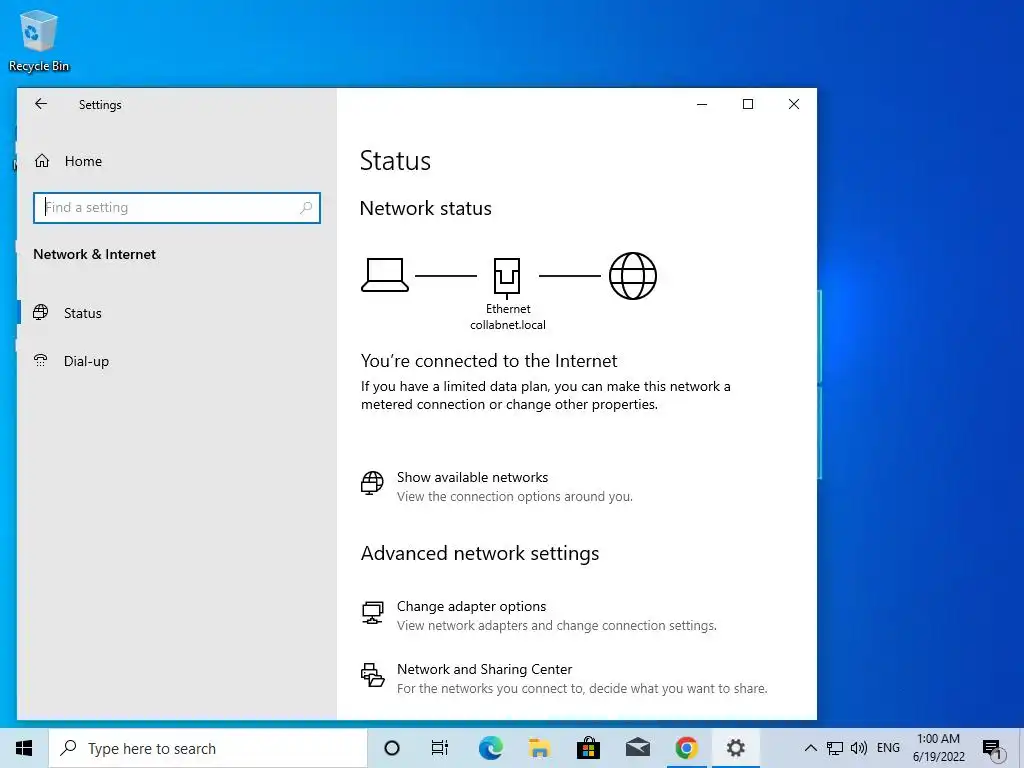Click the home icon in sidebar
The width and height of the screenshot is (1024, 768).
coord(42,161)
